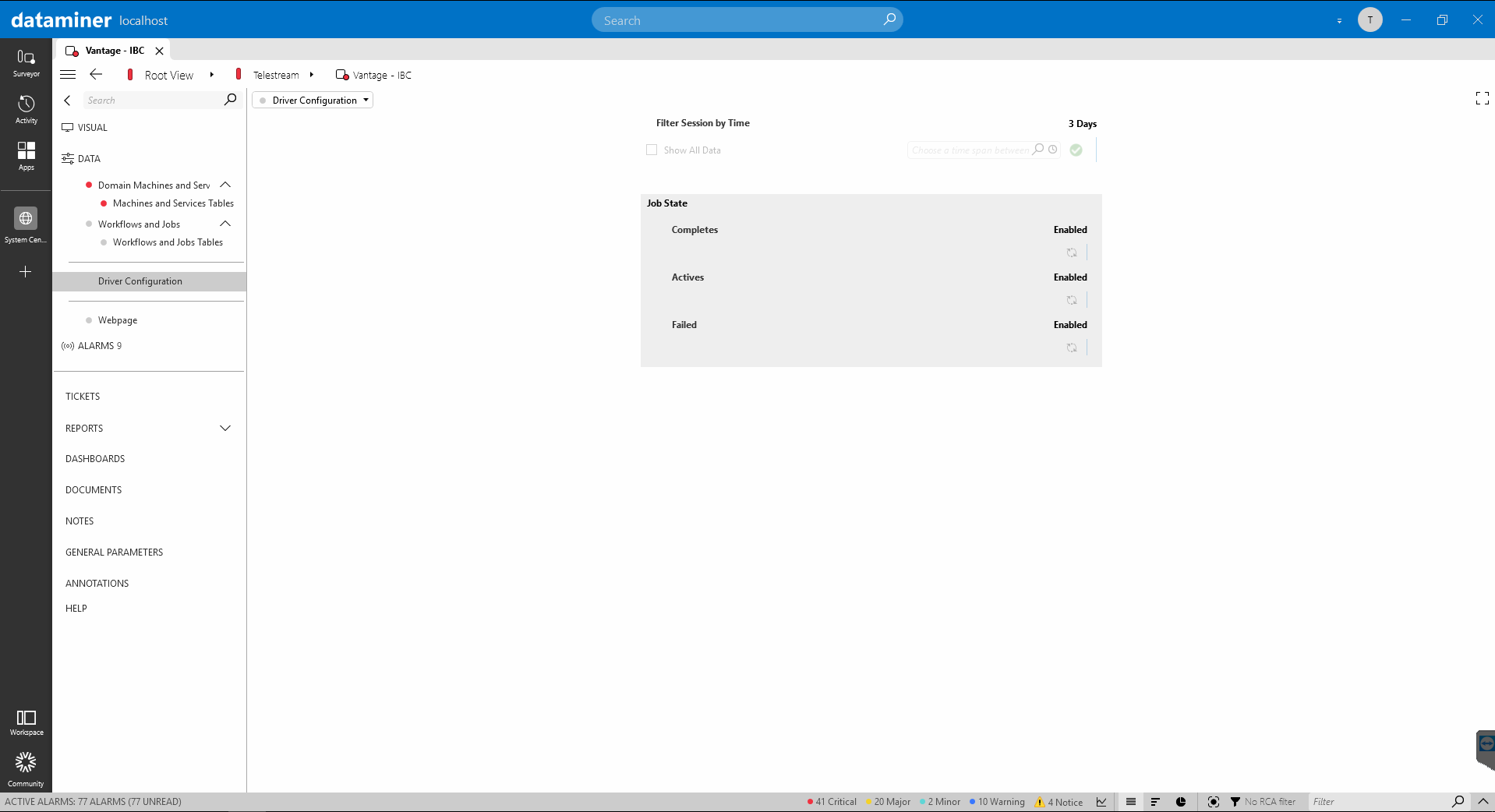Collapse the side navigation pane chevron
The height and width of the screenshot is (812, 1495).
tap(67, 101)
